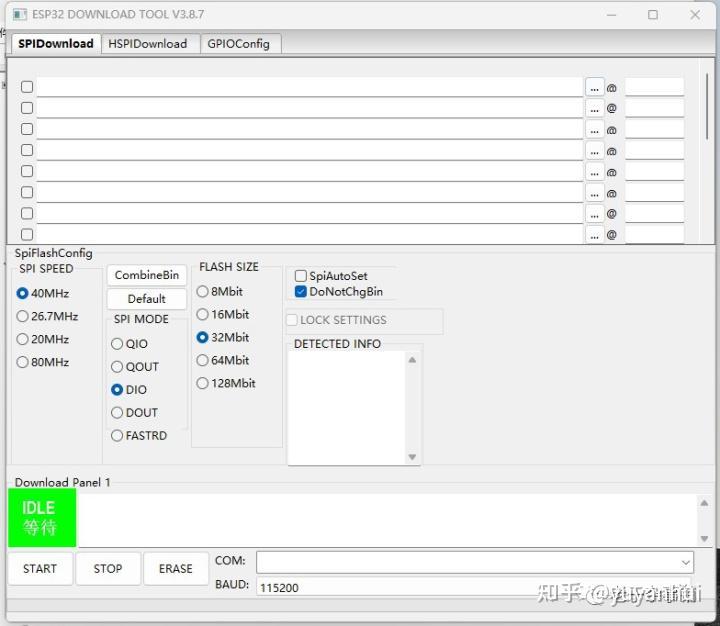Enable the fifth firmware row checkbox

tap(27, 171)
